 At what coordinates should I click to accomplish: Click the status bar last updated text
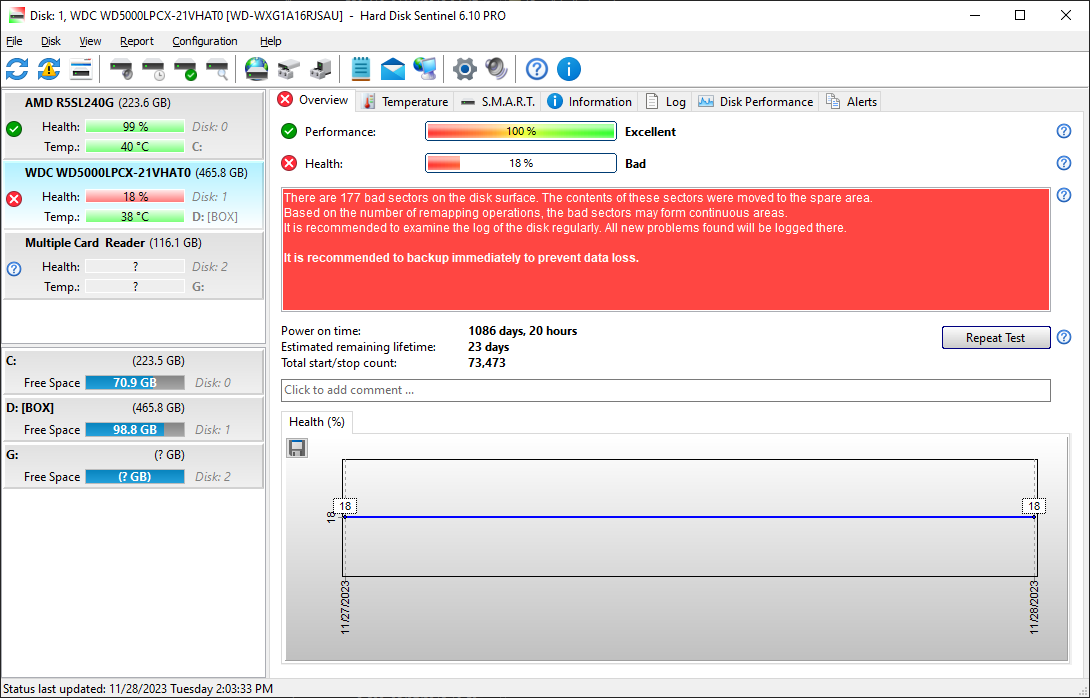138,689
